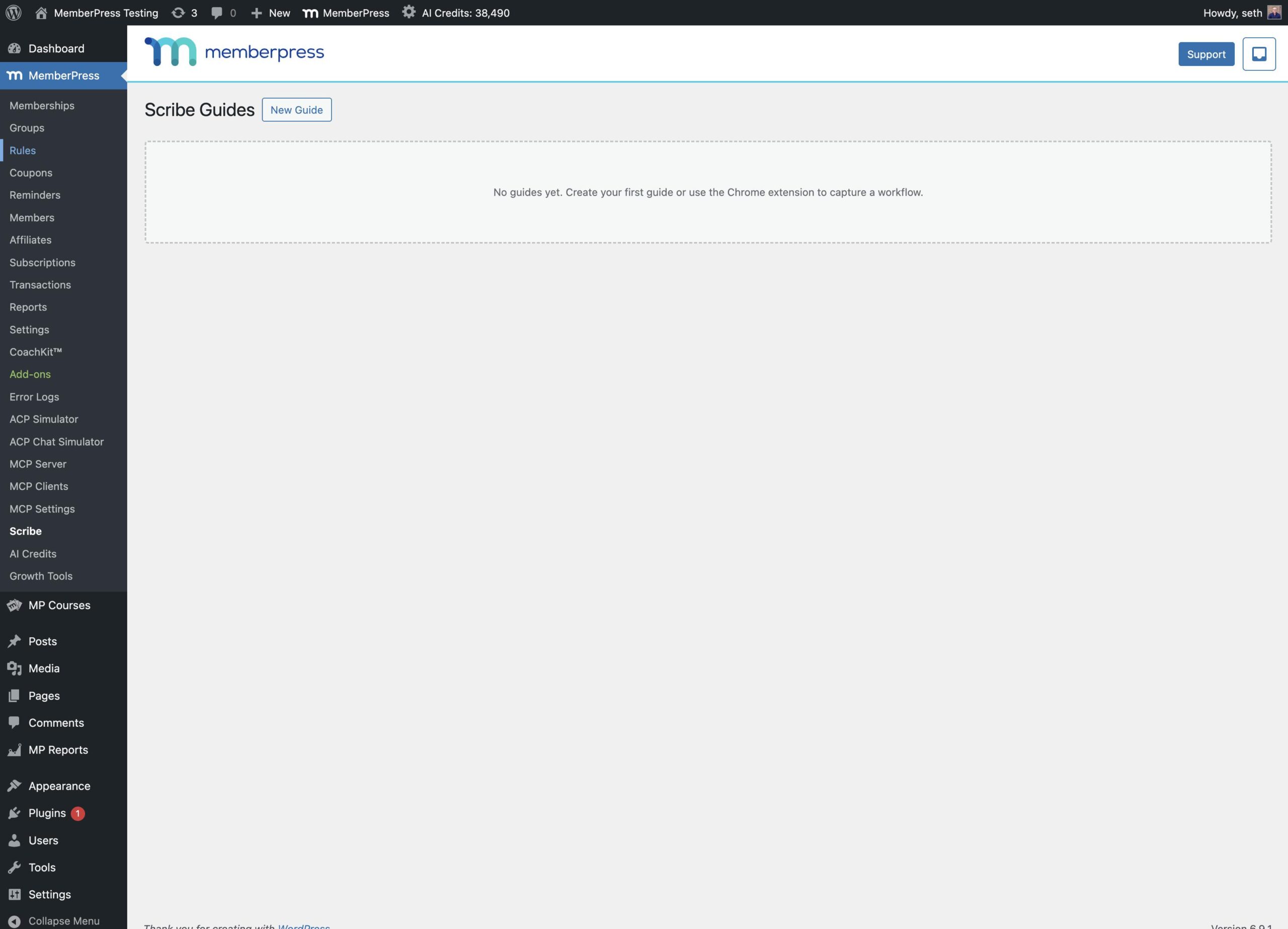
Task: Click Howdy, seth account text
Action: click(1232, 13)
